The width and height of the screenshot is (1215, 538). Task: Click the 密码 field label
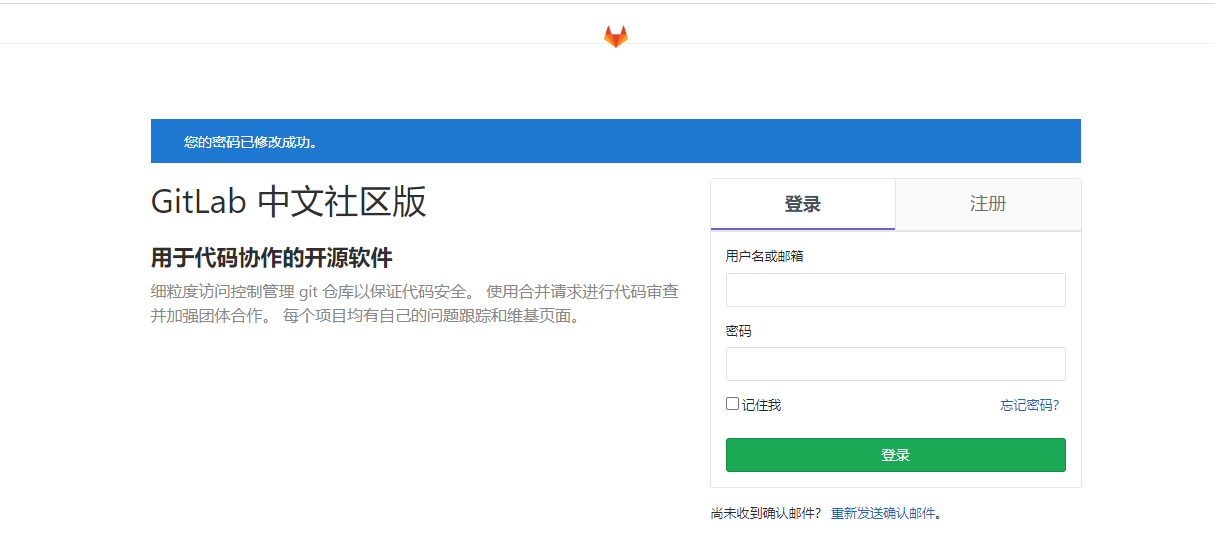click(738, 331)
